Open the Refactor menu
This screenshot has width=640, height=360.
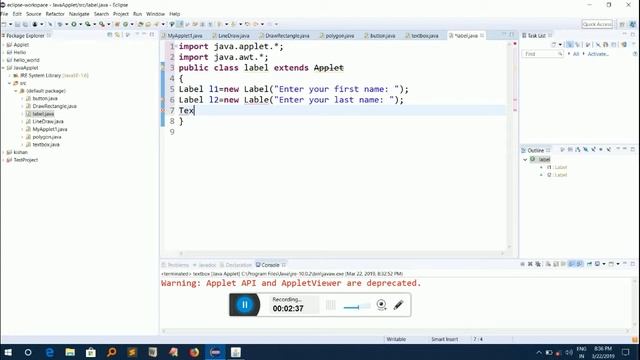coord(55,14)
